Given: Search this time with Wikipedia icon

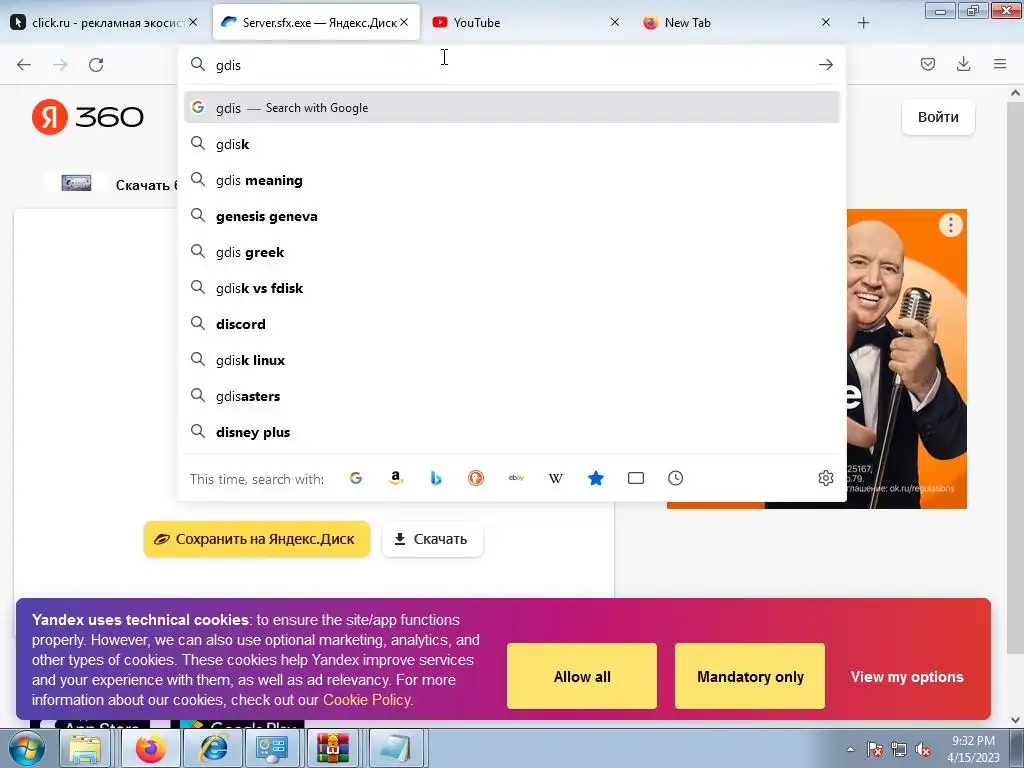Looking at the screenshot, I should click(x=556, y=478).
